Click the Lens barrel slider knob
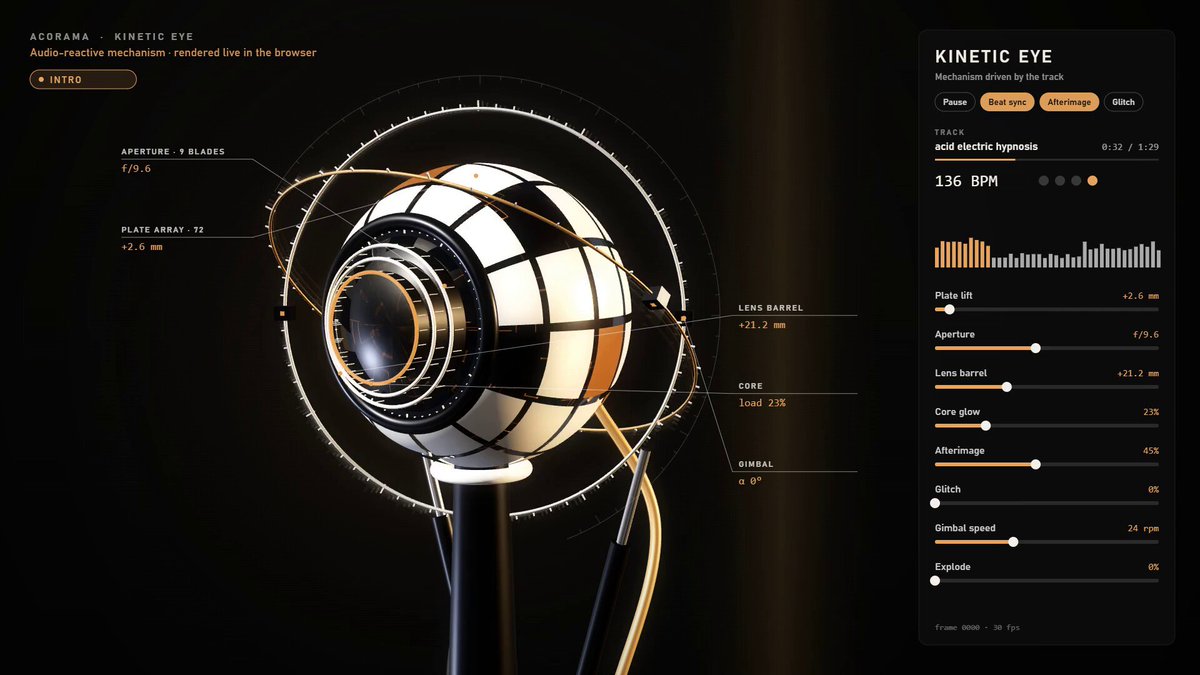Screen dimensions: 1200x675 click(x=1007, y=387)
